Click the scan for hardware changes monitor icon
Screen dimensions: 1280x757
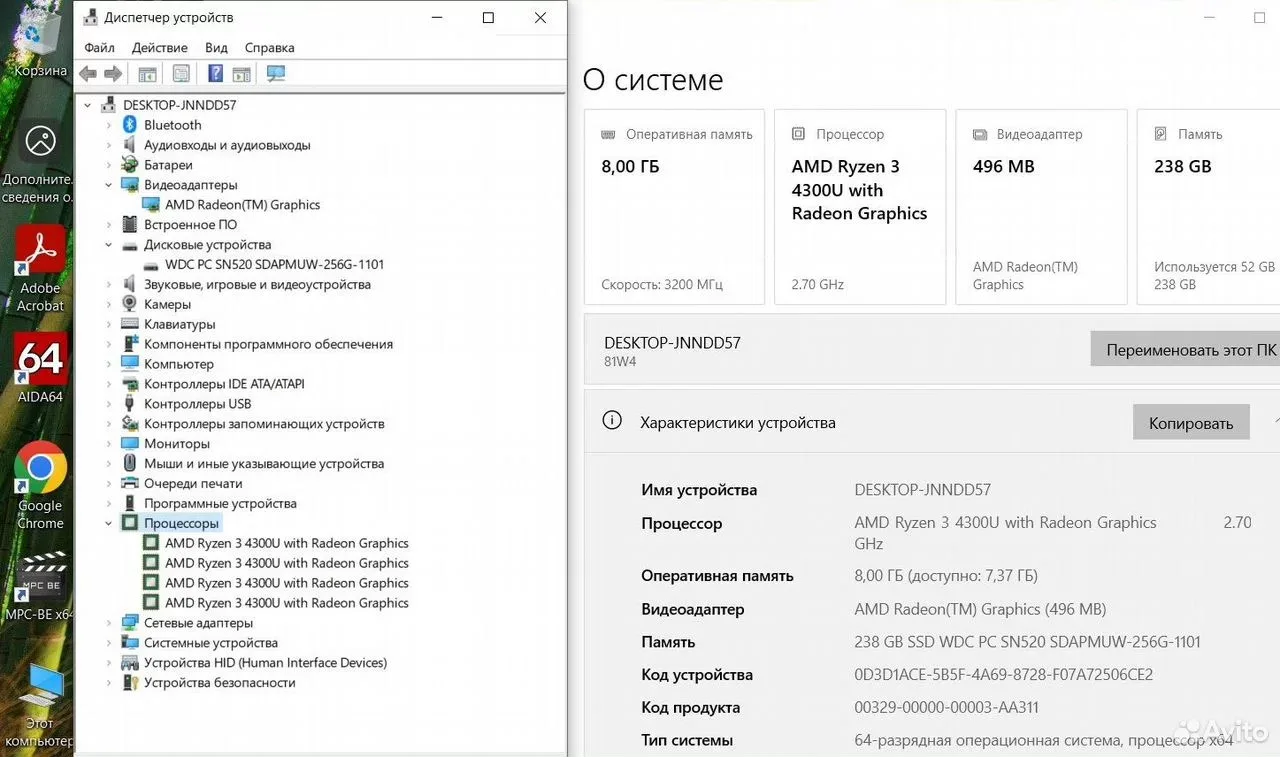point(276,74)
